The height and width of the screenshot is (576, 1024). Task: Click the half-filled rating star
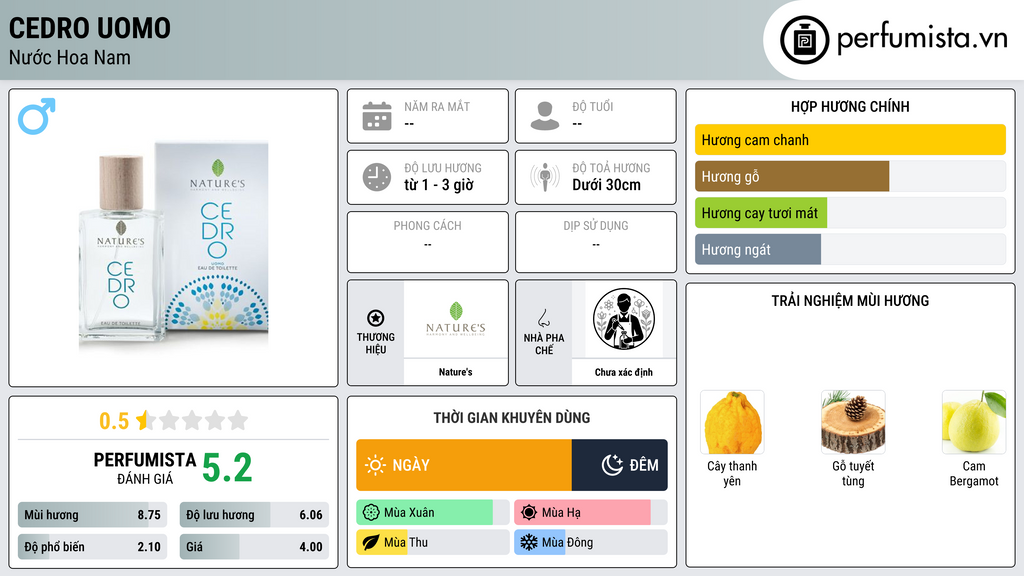(x=145, y=420)
